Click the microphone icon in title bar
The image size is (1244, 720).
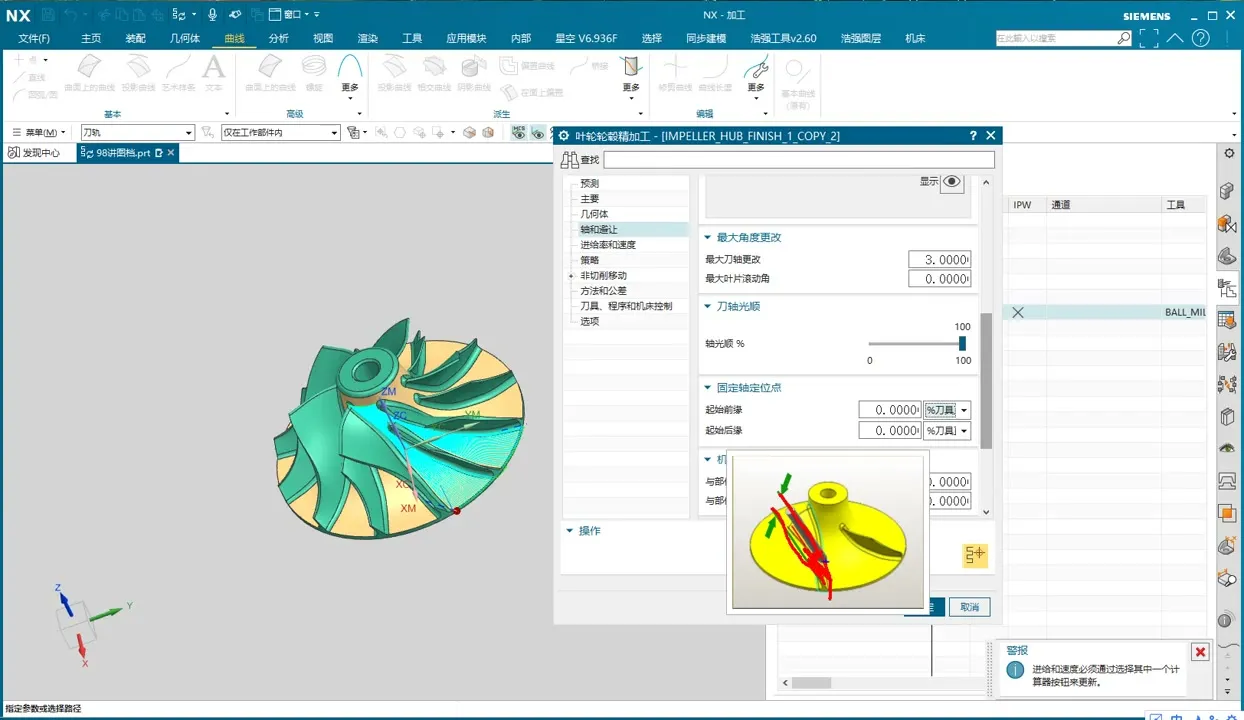[x=212, y=15]
